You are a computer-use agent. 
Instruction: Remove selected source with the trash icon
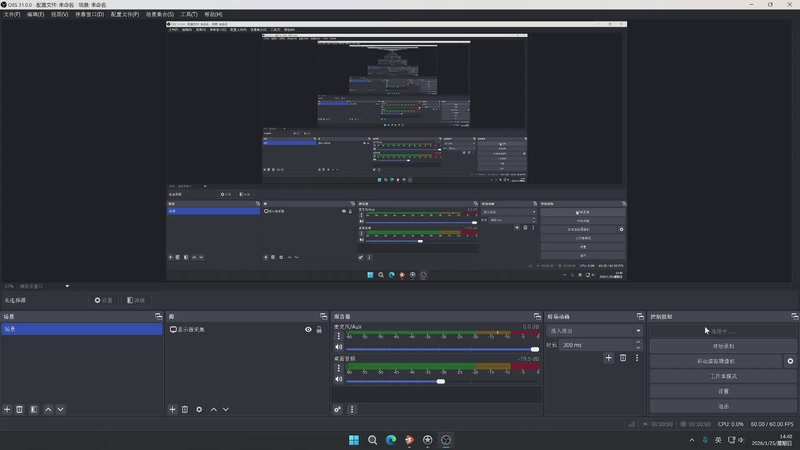pyautogui.click(x=185, y=409)
